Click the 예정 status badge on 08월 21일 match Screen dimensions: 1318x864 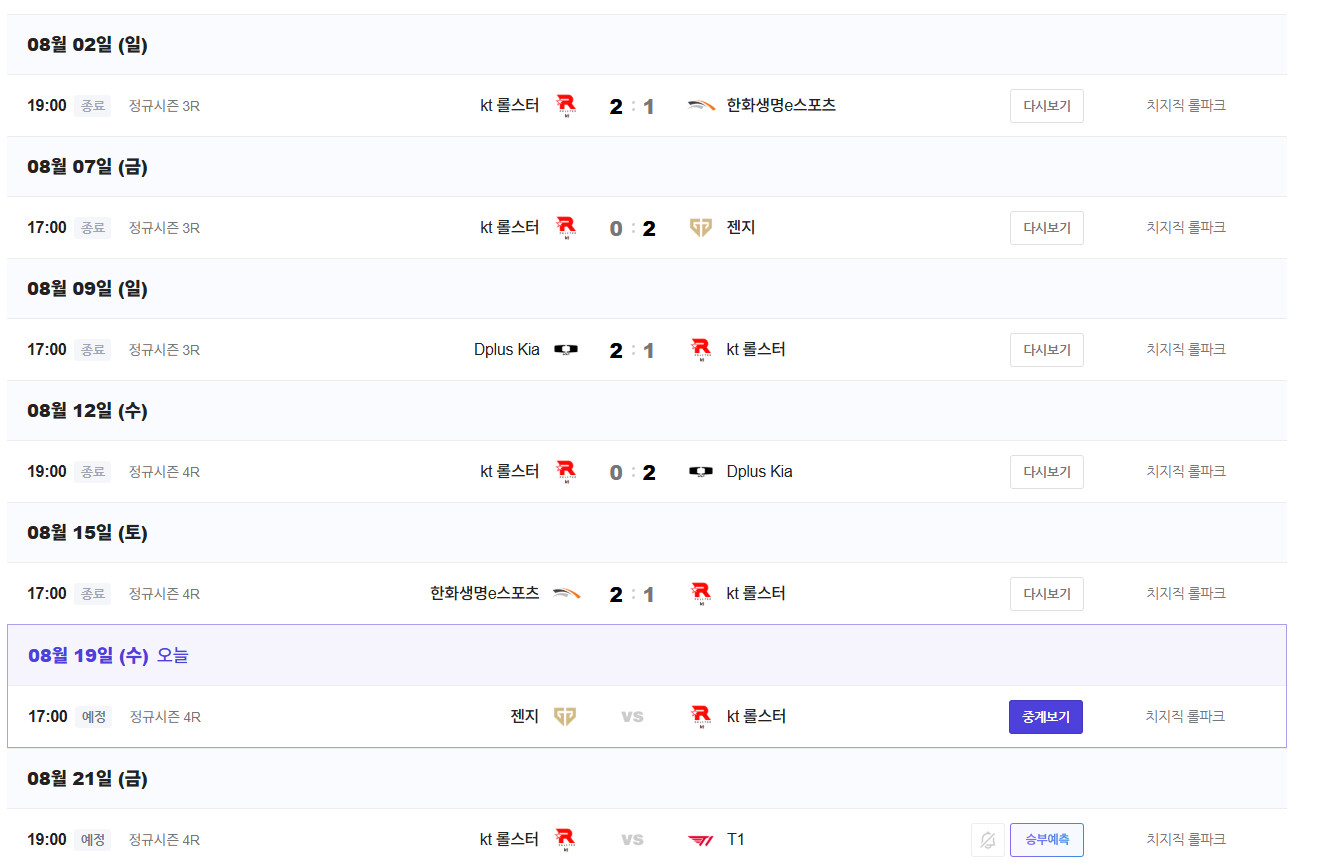click(x=93, y=840)
